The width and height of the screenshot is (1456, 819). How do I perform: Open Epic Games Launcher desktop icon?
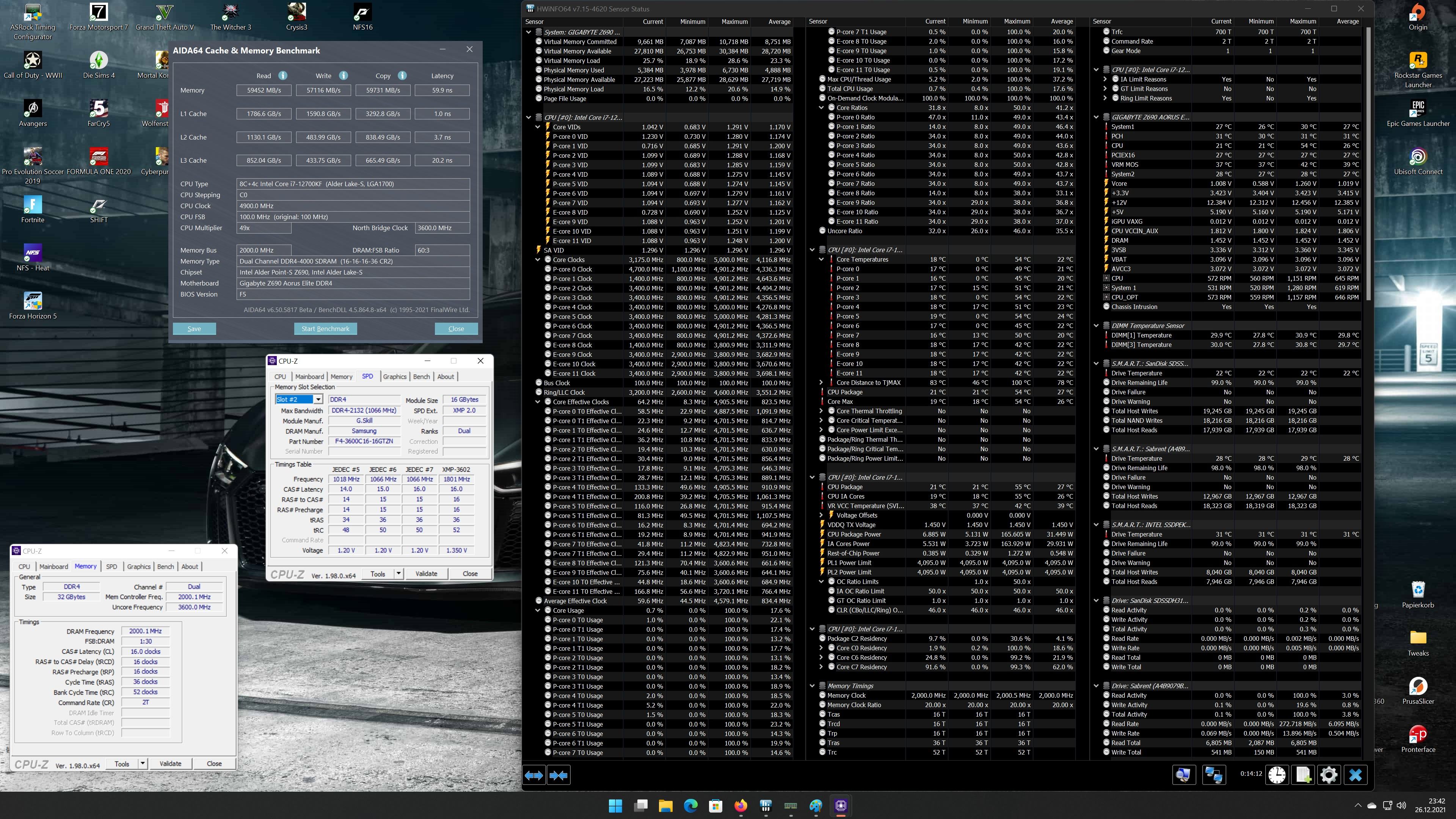[x=1418, y=114]
